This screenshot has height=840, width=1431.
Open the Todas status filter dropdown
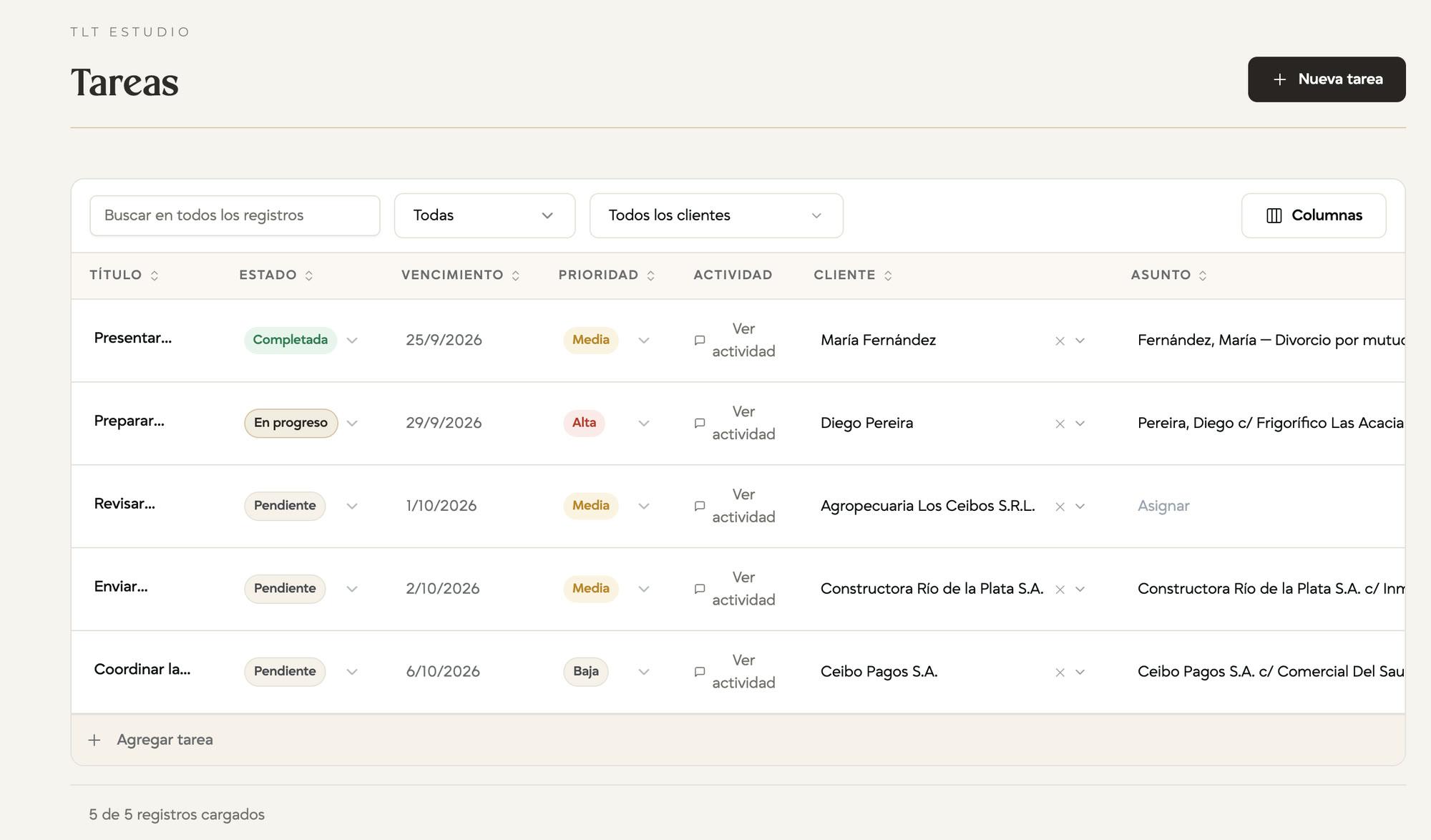484,215
